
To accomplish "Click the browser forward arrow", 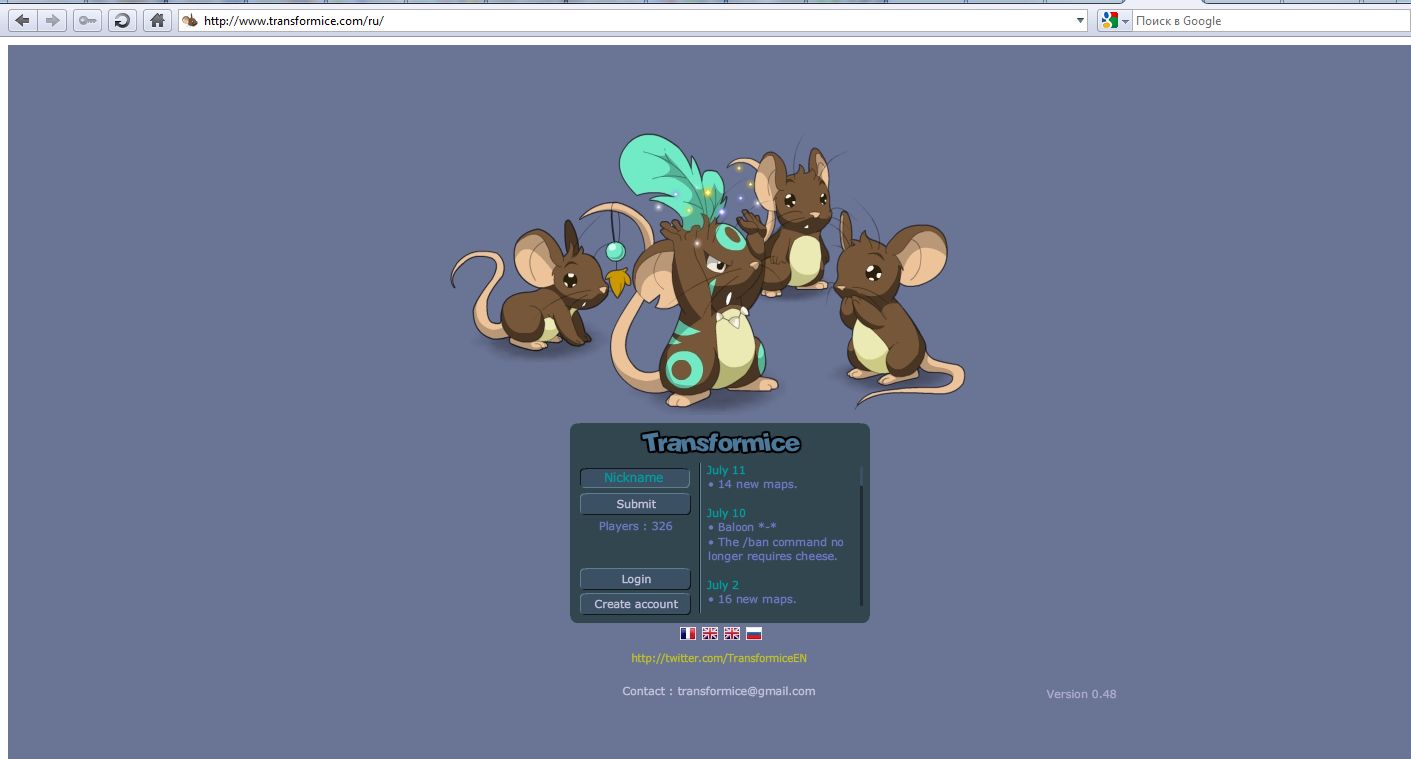I will [52, 20].
